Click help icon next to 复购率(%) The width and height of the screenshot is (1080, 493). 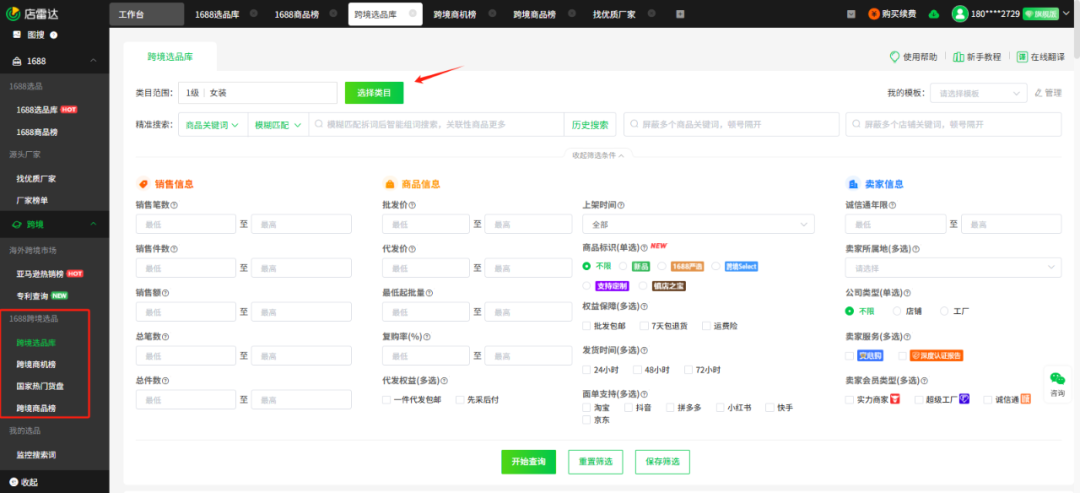point(427,337)
